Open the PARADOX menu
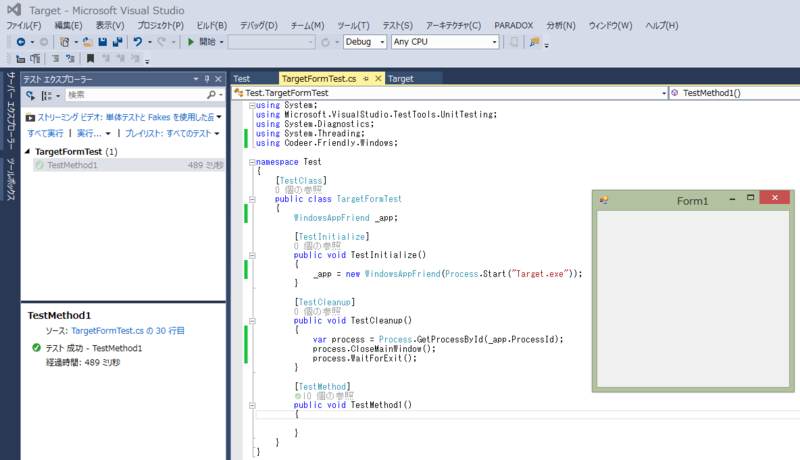Image resolution: width=800 pixels, height=460 pixels. tap(513, 25)
